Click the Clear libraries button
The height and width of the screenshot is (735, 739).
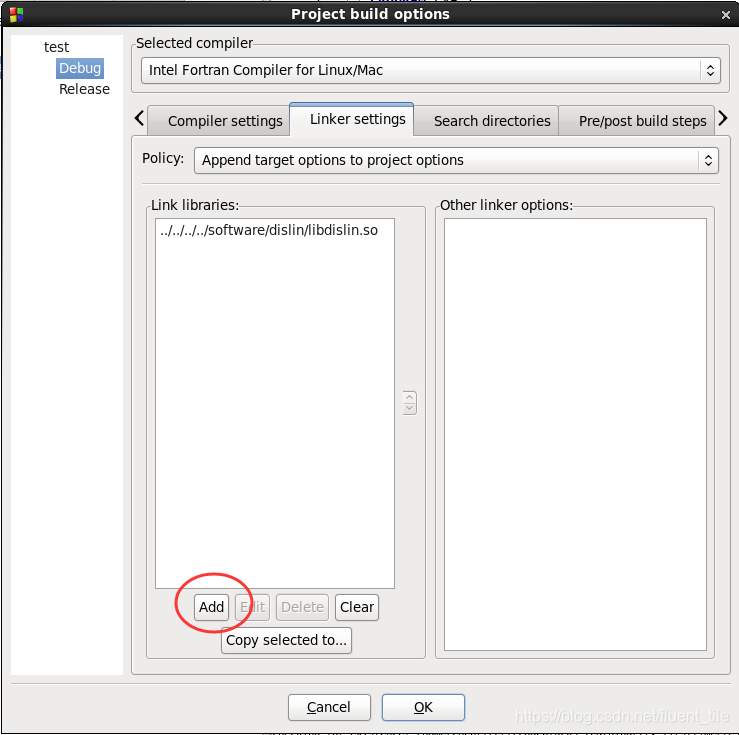pos(357,607)
